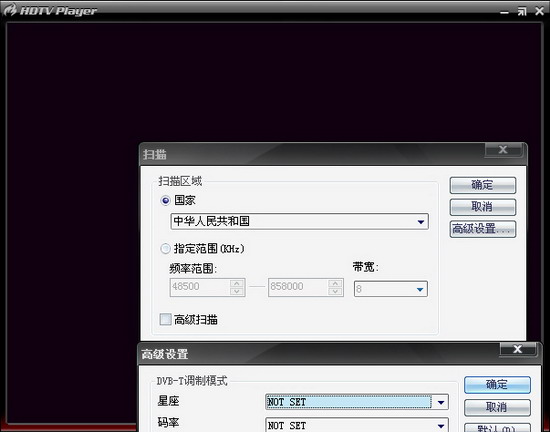Screen dimensions: 550x432
Task: Select the 国家 radio button
Action: [x=165, y=201]
